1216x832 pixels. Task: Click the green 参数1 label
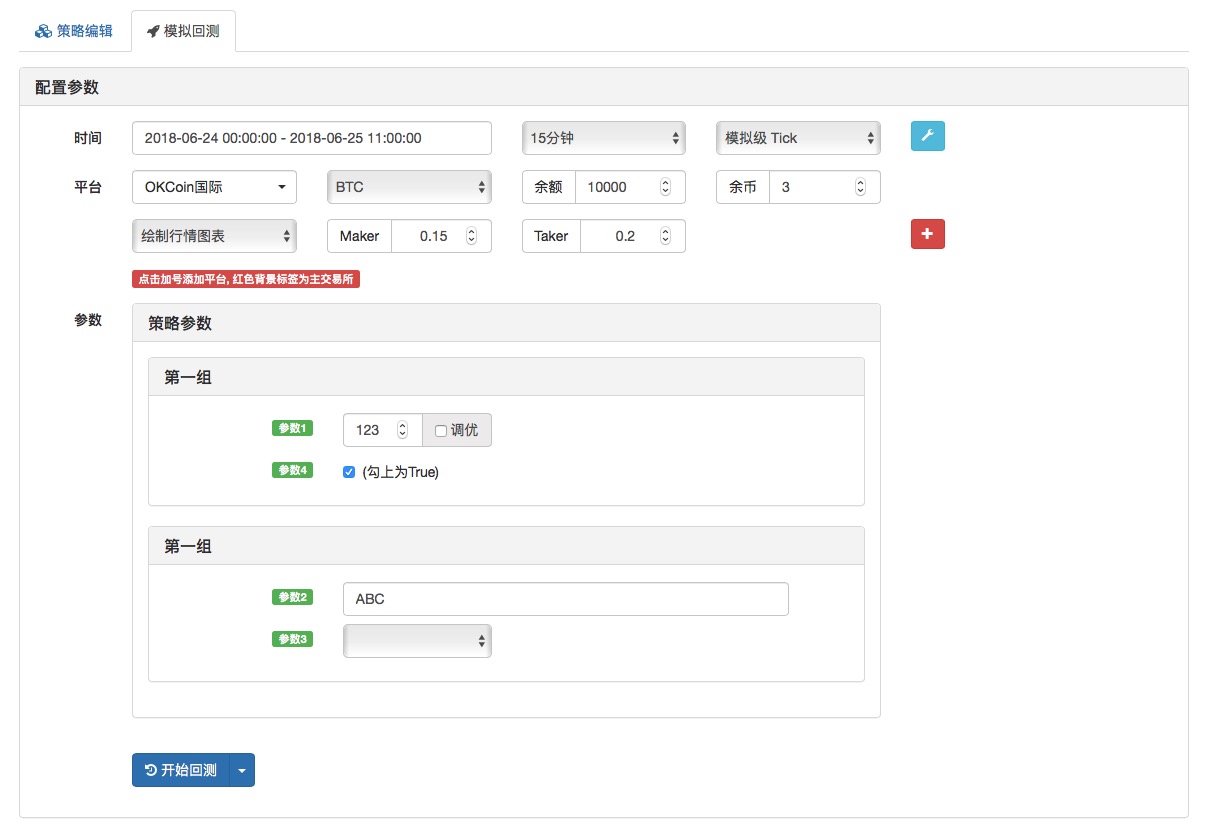coord(293,428)
